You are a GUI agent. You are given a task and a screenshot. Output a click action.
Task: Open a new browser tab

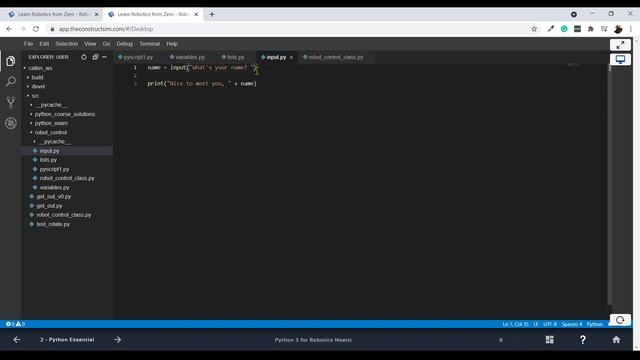click(212, 14)
